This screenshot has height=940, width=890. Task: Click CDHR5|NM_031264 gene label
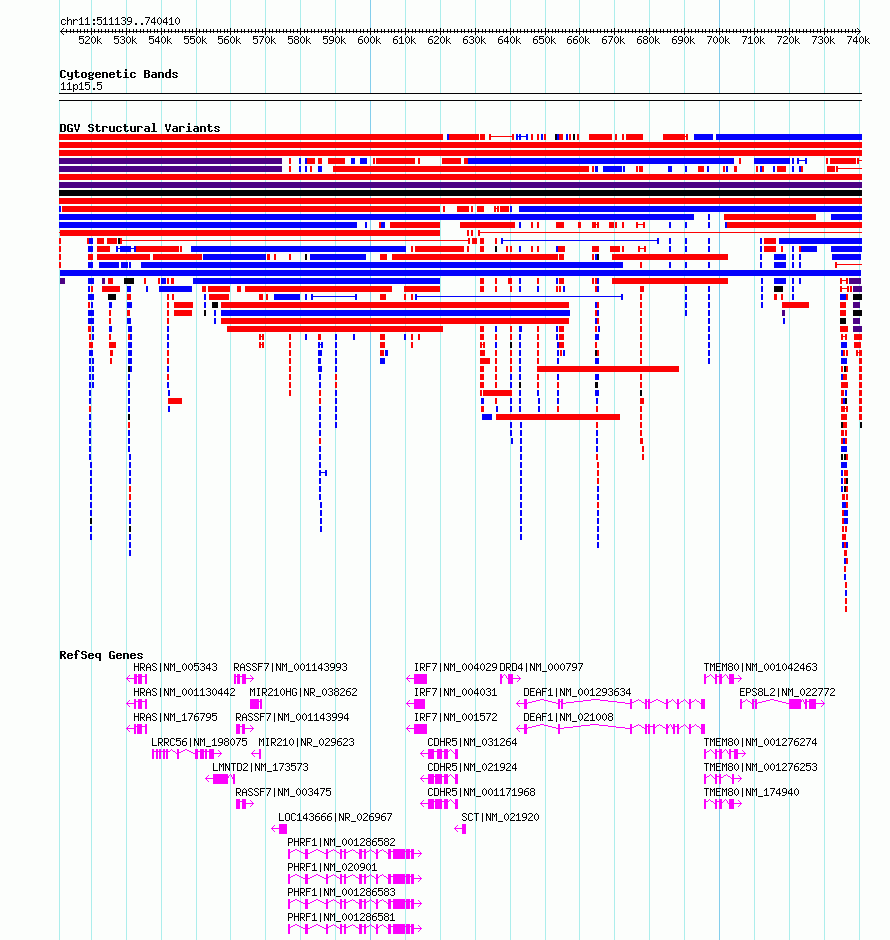472,742
